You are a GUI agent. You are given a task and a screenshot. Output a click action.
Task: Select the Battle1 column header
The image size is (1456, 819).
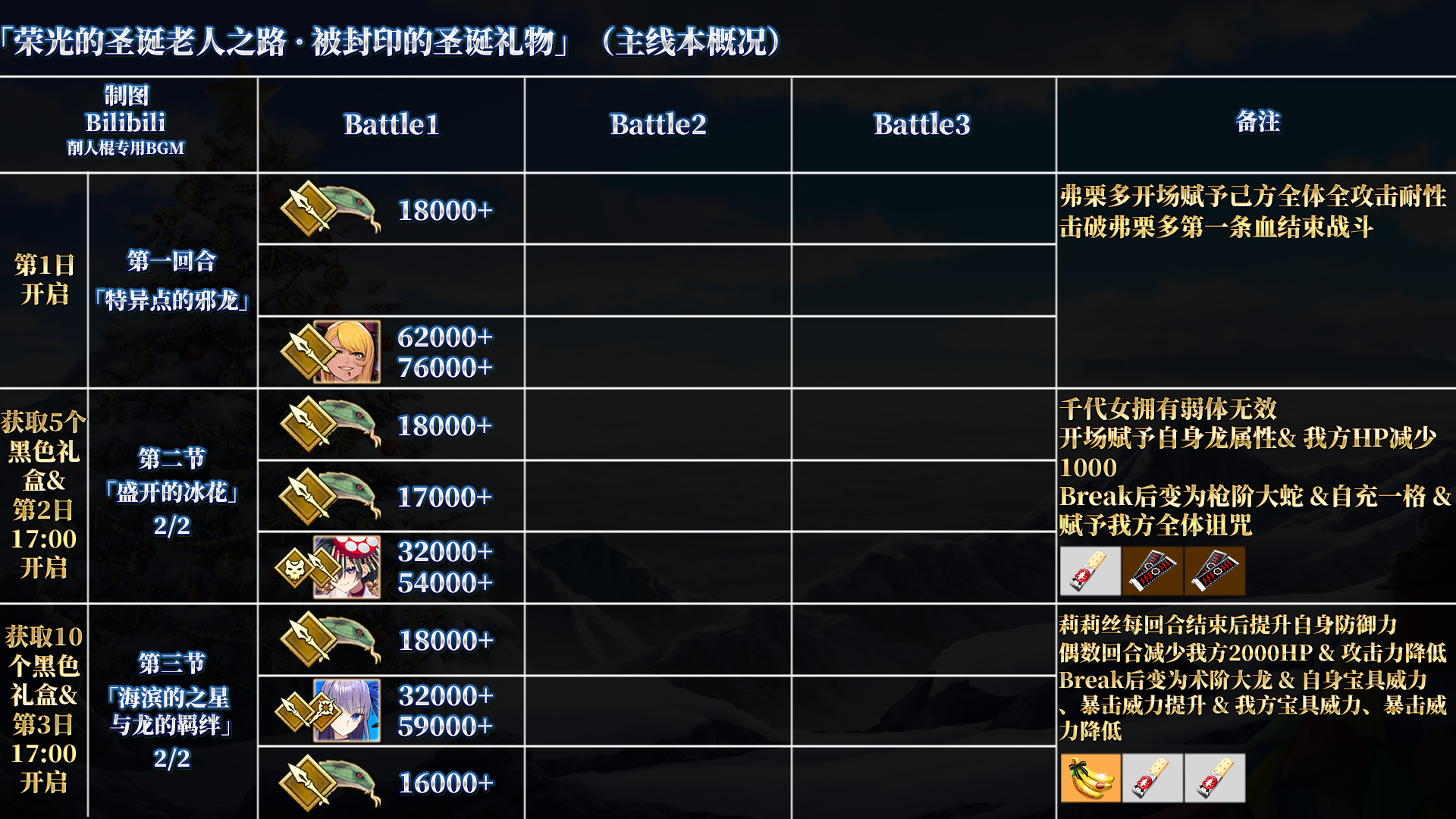pyautogui.click(x=391, y=124)
